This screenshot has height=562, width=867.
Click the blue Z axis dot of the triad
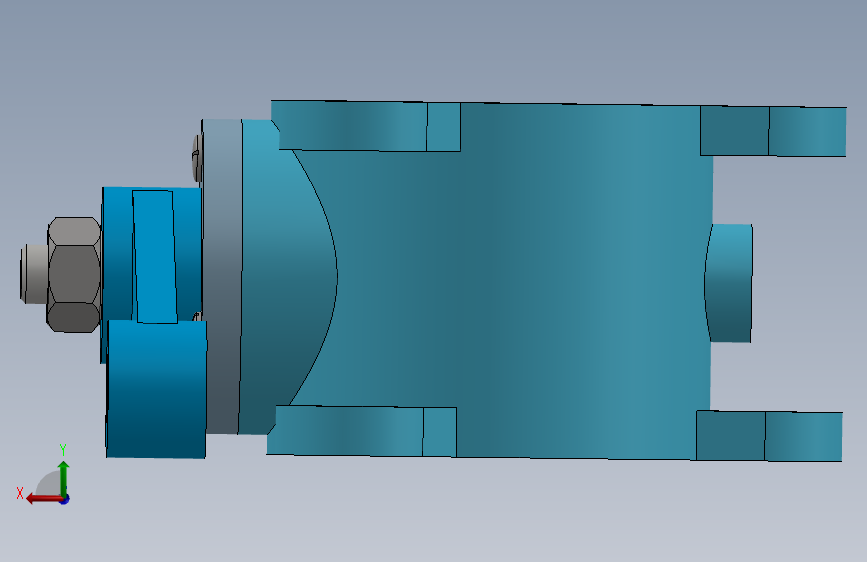tap(65, 499)
